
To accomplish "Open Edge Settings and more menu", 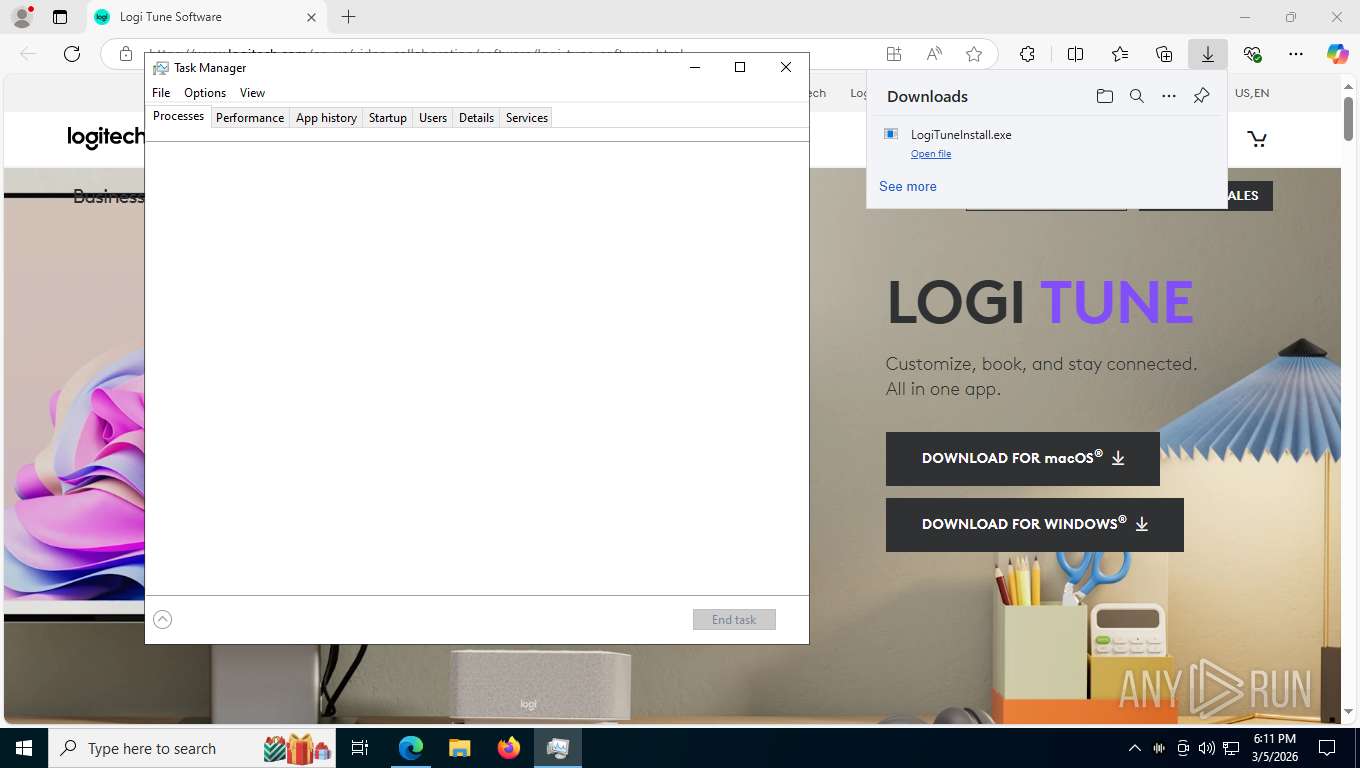I will pyautogui.click(x=1296, y=54).
